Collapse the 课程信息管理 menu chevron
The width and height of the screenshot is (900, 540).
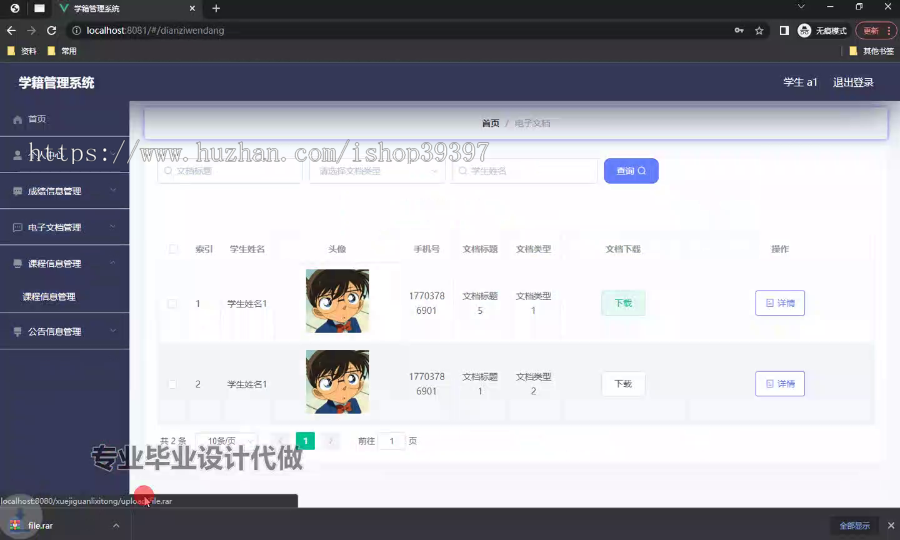pos(113,263)
